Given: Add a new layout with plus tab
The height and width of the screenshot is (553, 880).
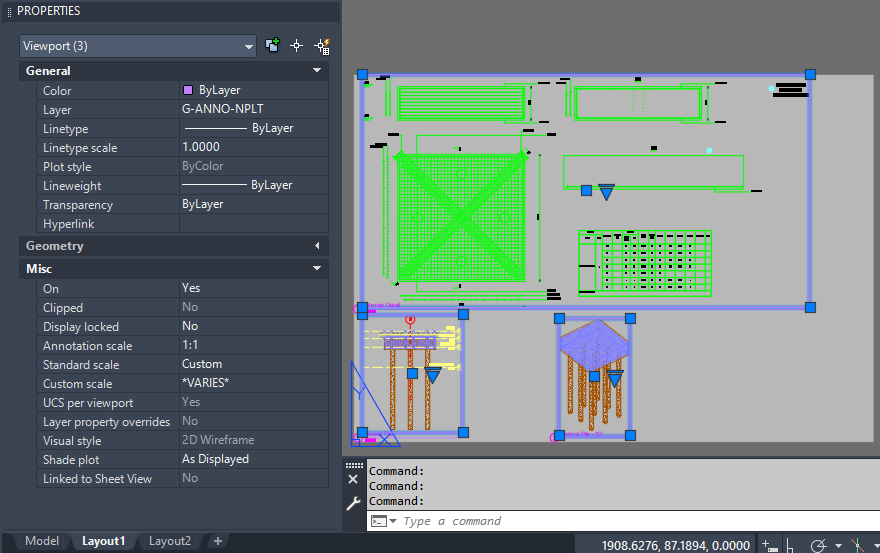Looking at the screenshot, I should tap(217, 541).
